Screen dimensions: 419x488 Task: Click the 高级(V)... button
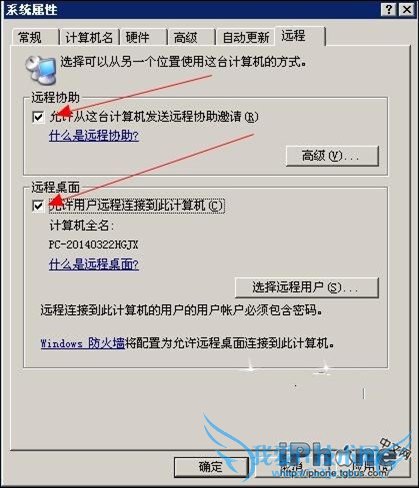point(332,156)
